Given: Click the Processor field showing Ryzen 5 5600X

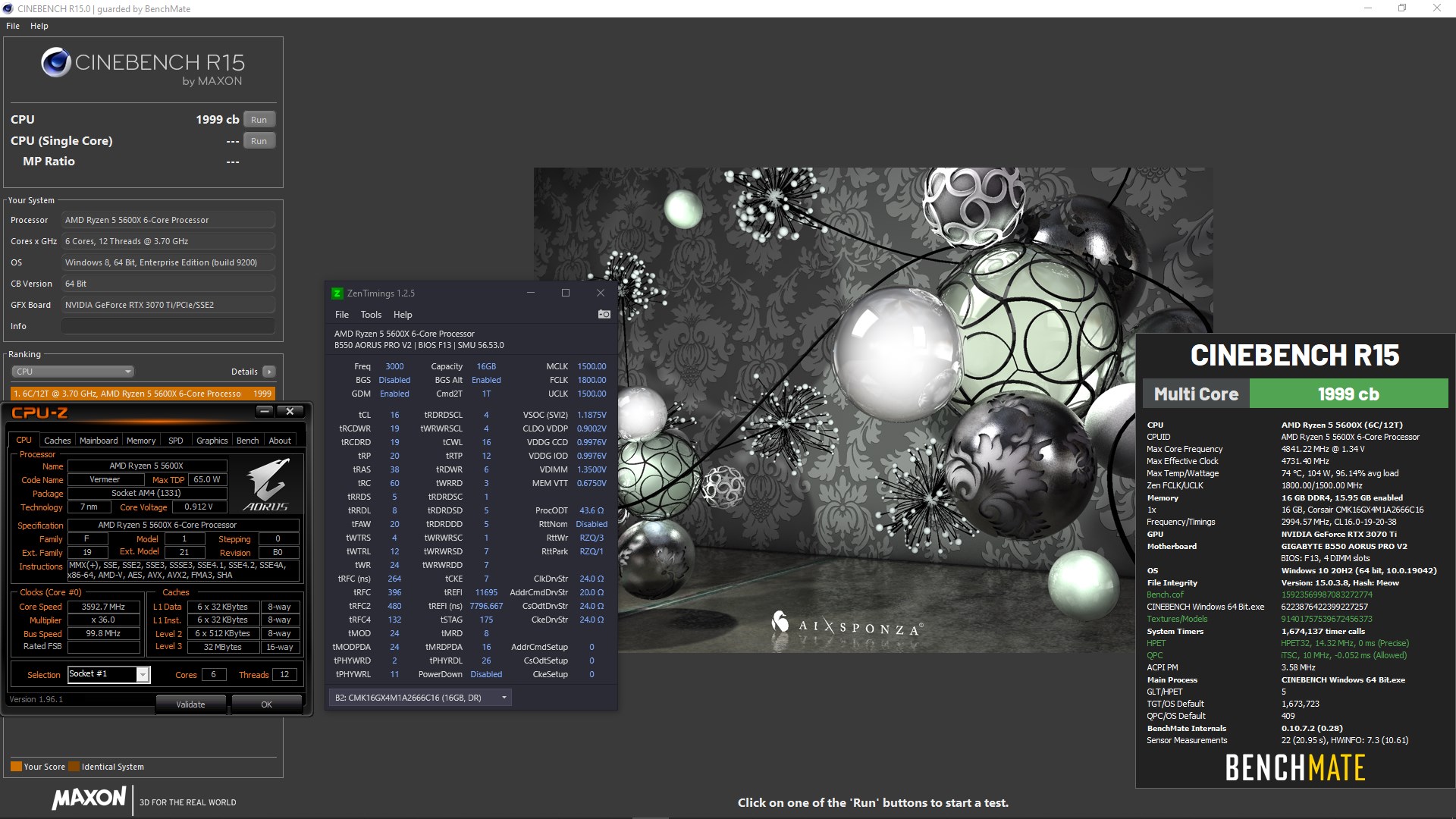Looking at the screenshot, I should tap(168, 220).
